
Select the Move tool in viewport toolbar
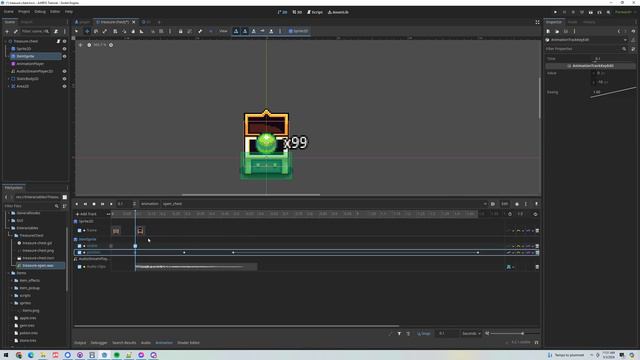[87, 31]
